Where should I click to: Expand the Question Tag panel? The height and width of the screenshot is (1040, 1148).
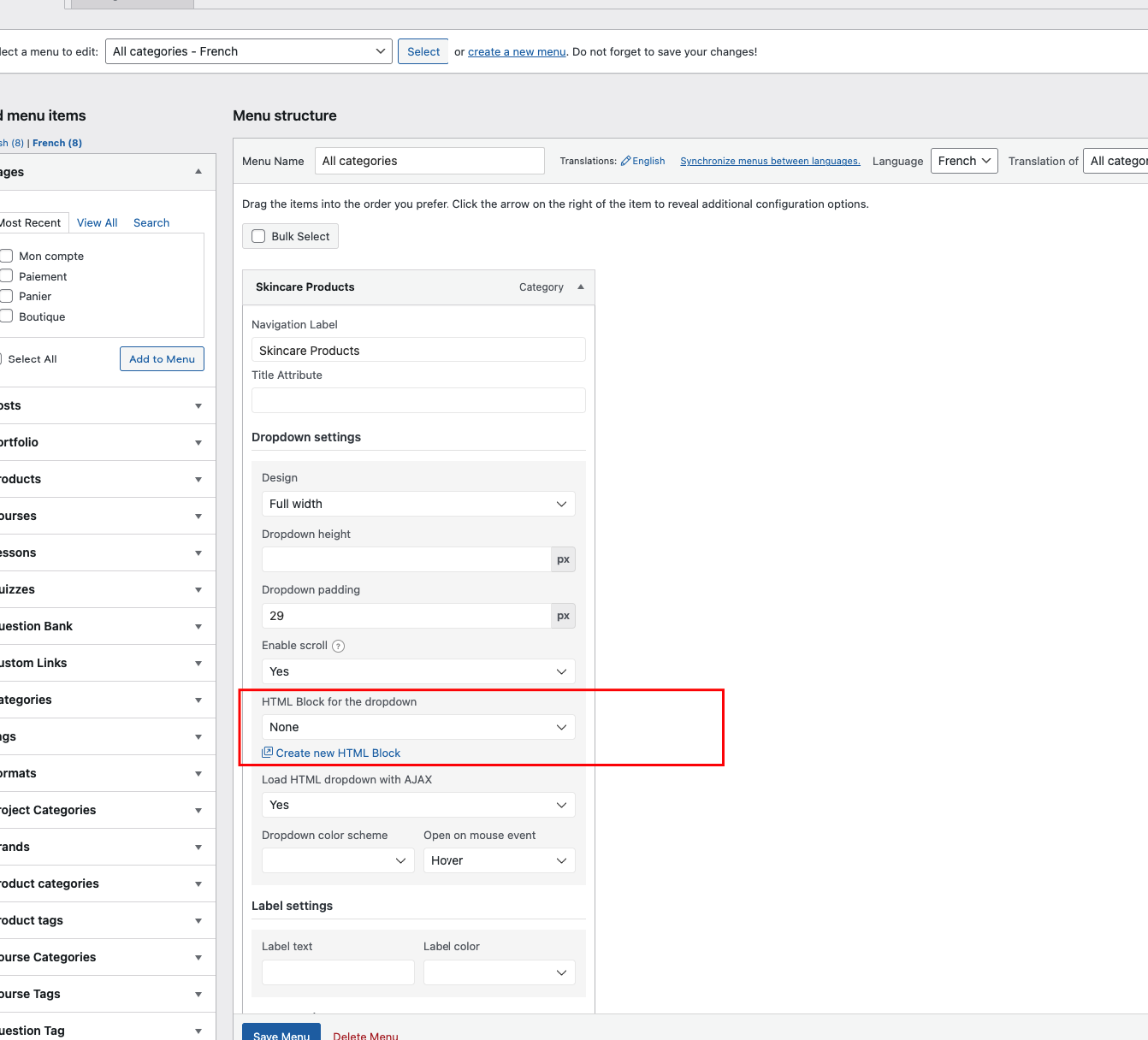pyautogui.click(x=198, y=1031)
